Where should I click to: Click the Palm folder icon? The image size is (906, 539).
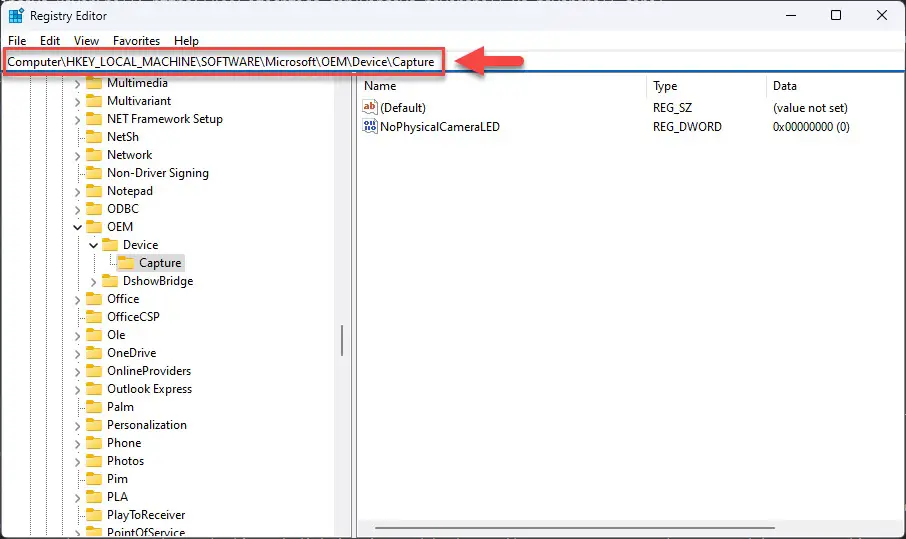click(x=94, y=407)
